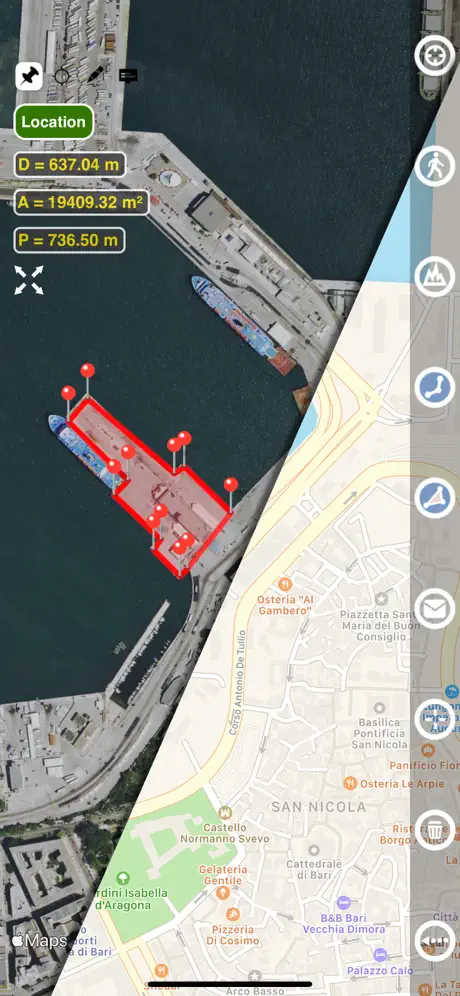Select the pencil drawing tool
The height and width of the screenshot is (996, 460).
(x=95, y=76)
